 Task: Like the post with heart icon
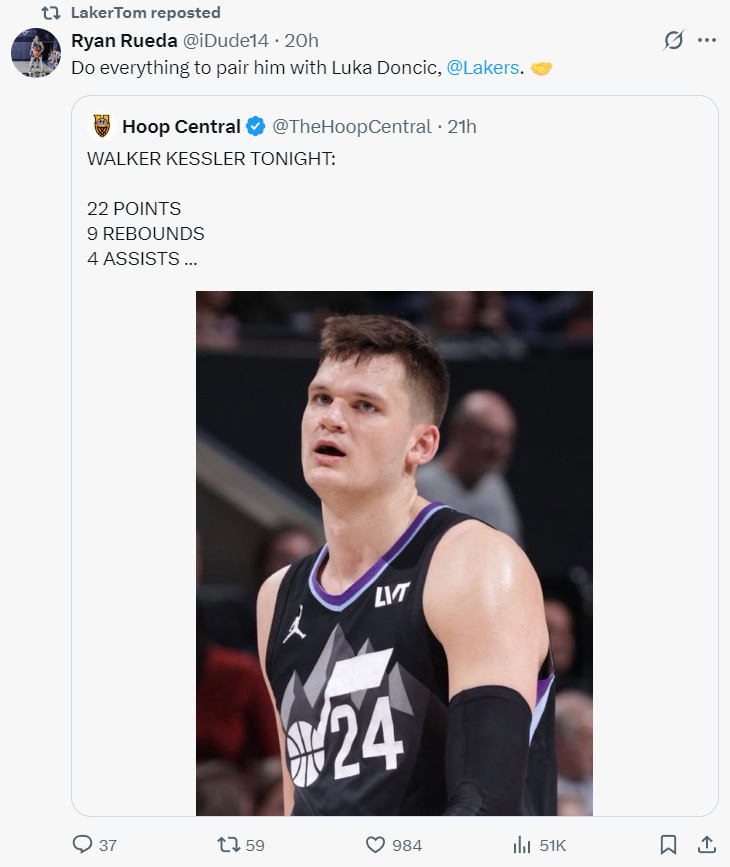(376, 845)
